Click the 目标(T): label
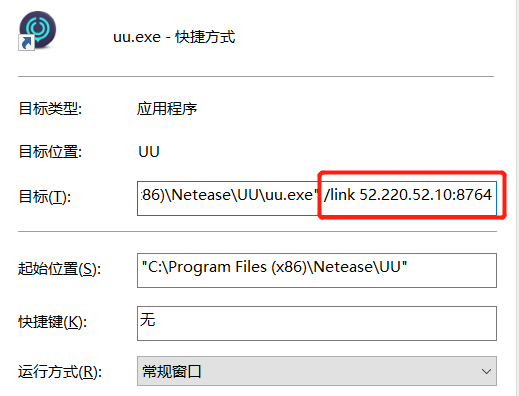This screenshot has width=519, height=396. pos(45,196)
